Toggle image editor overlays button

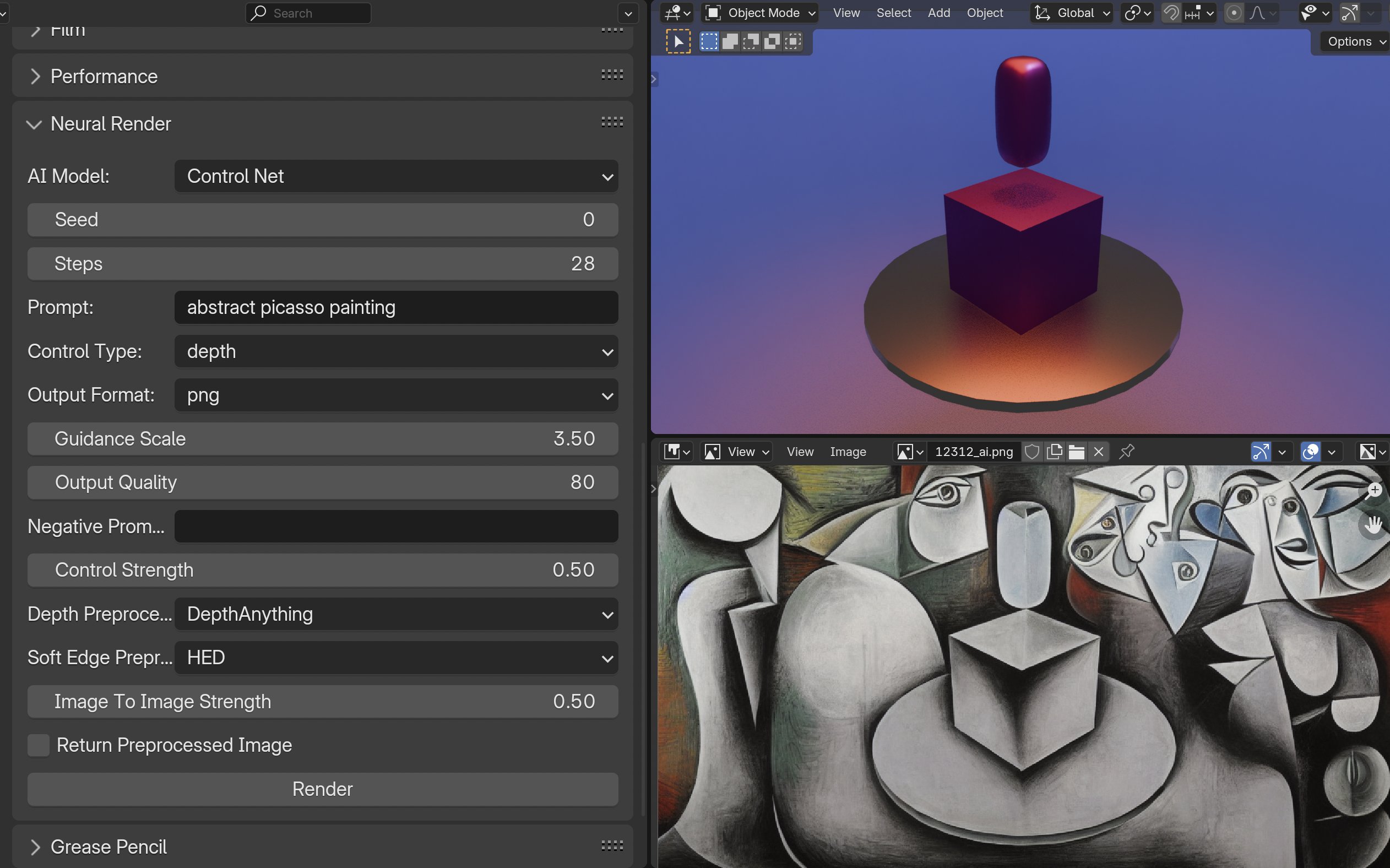(x=1311, y=452)
